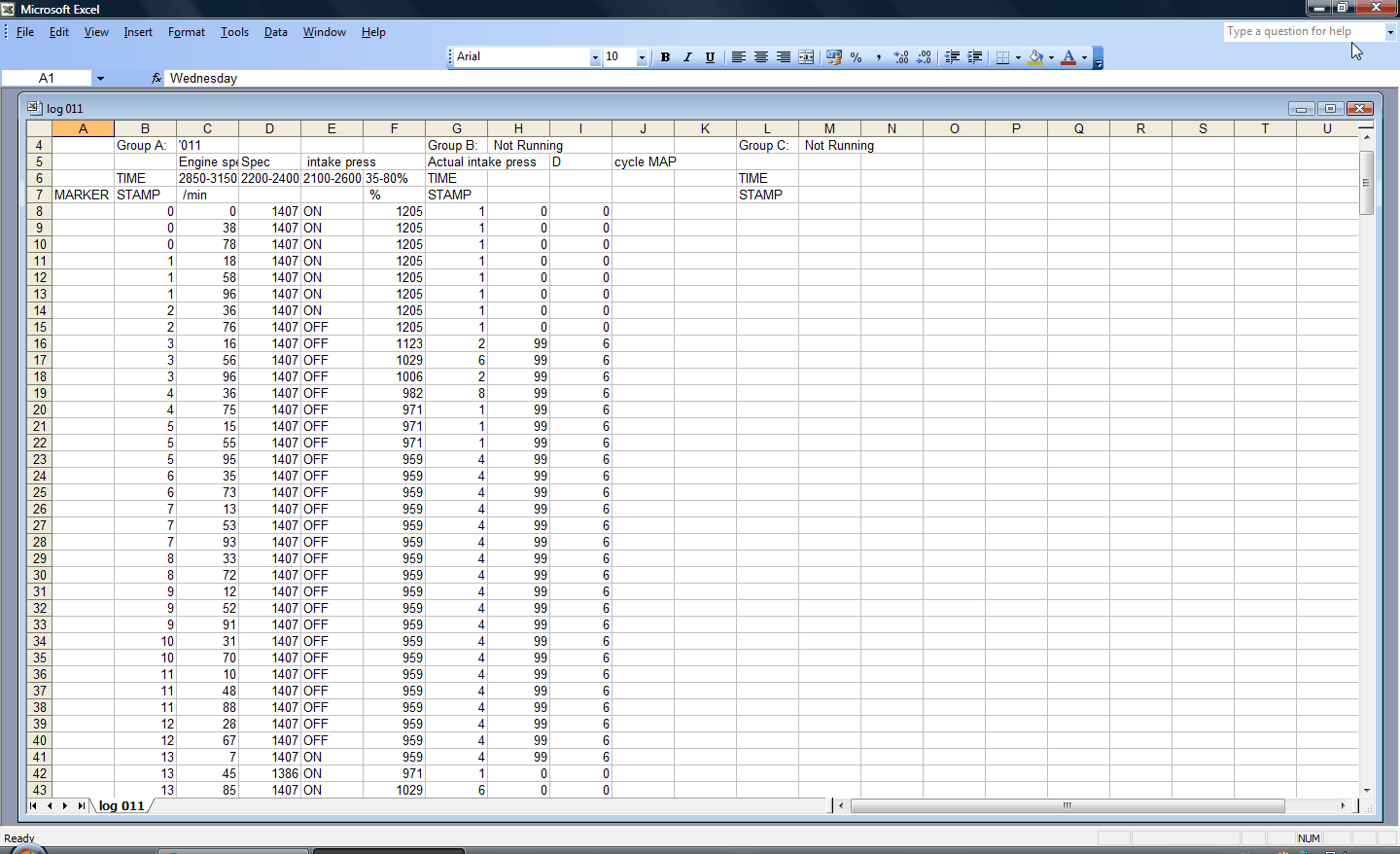Click the Align Left icon
Screen dimensions: 1400x854
click(739, 57)
